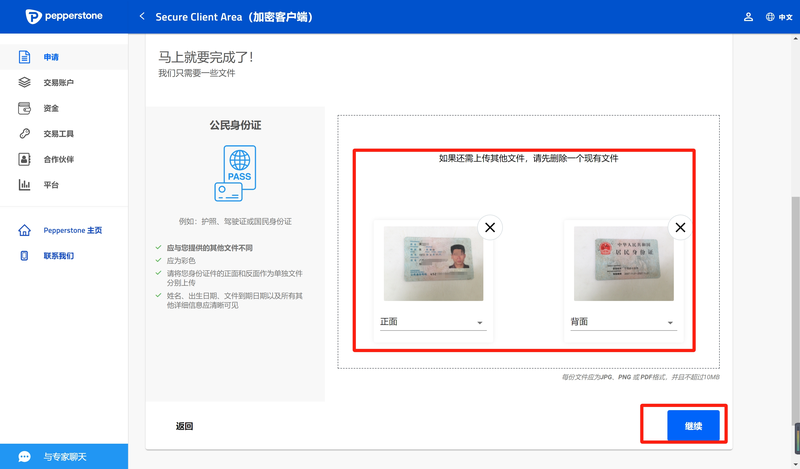Click the file format note about JPG, PNG
Image resolution: width=800 pixels, height=469 pixels.
640,377
